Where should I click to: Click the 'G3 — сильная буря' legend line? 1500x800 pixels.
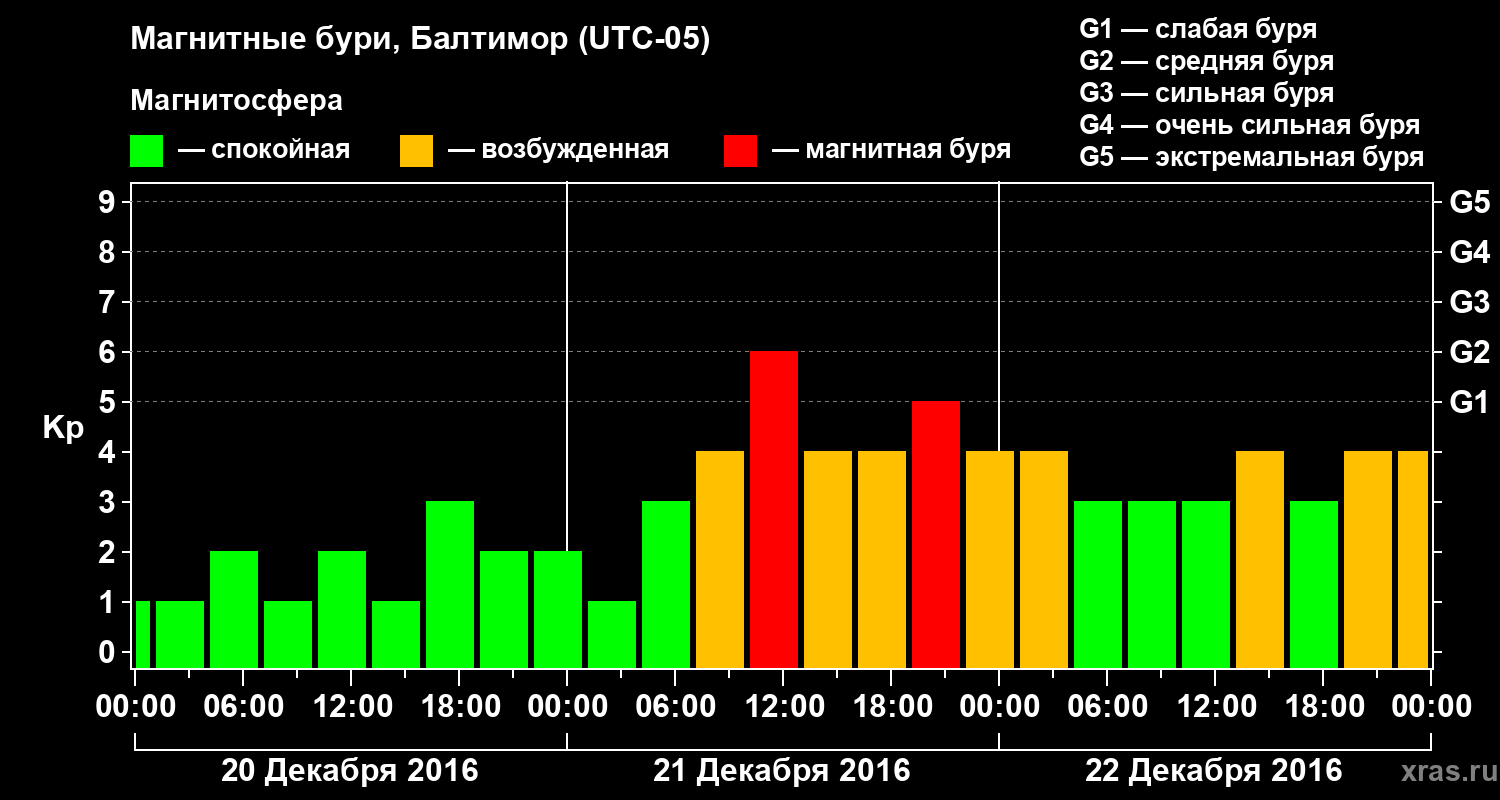click(1206, 93)
